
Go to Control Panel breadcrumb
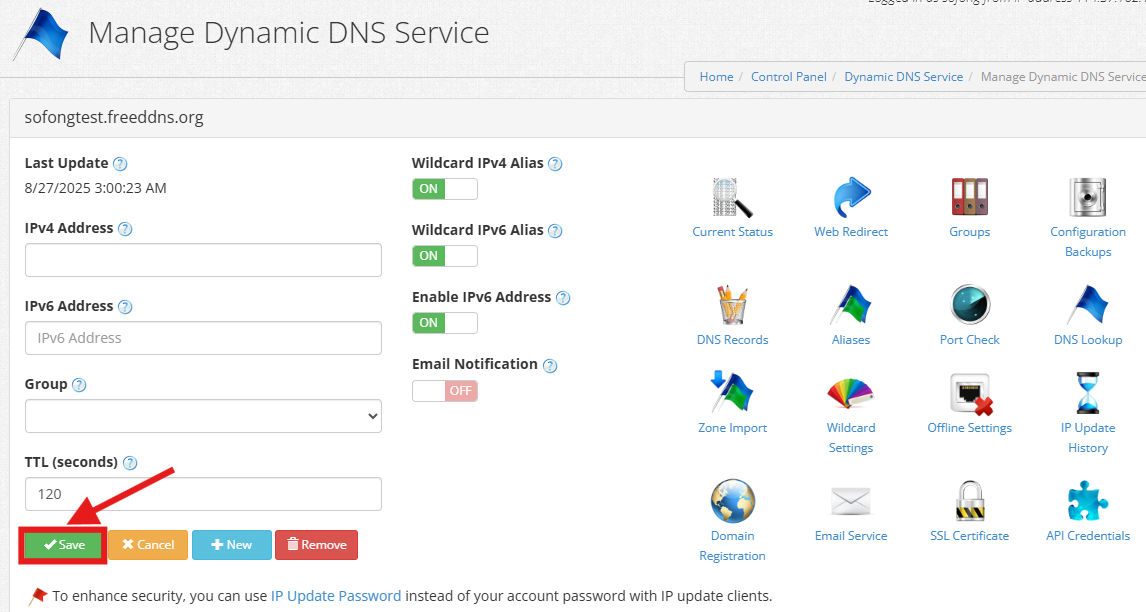click(x=789, y=77)
